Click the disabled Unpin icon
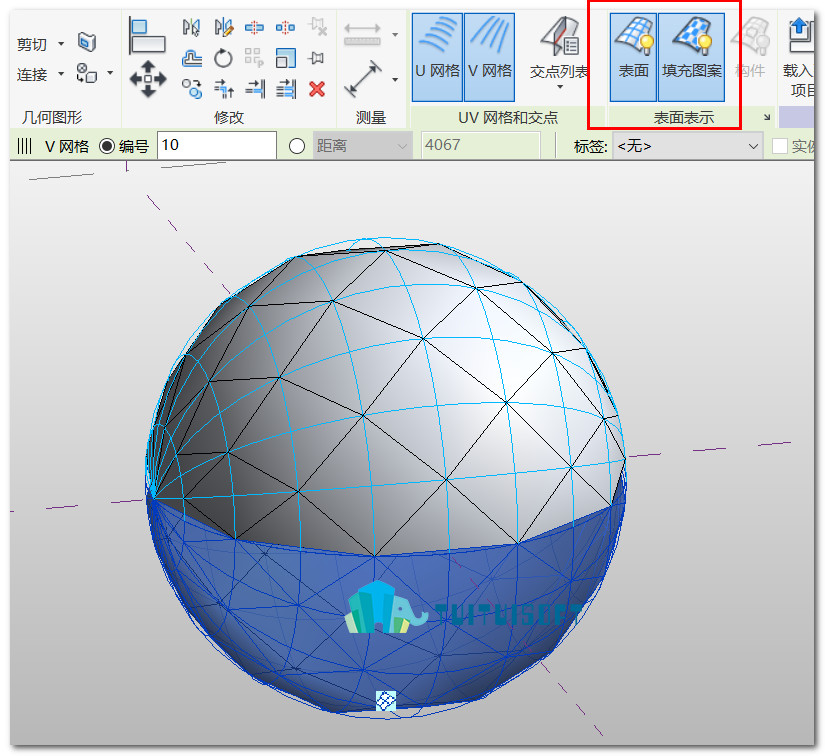The width and height of the screenshot is (825, 756). [317, 27]
